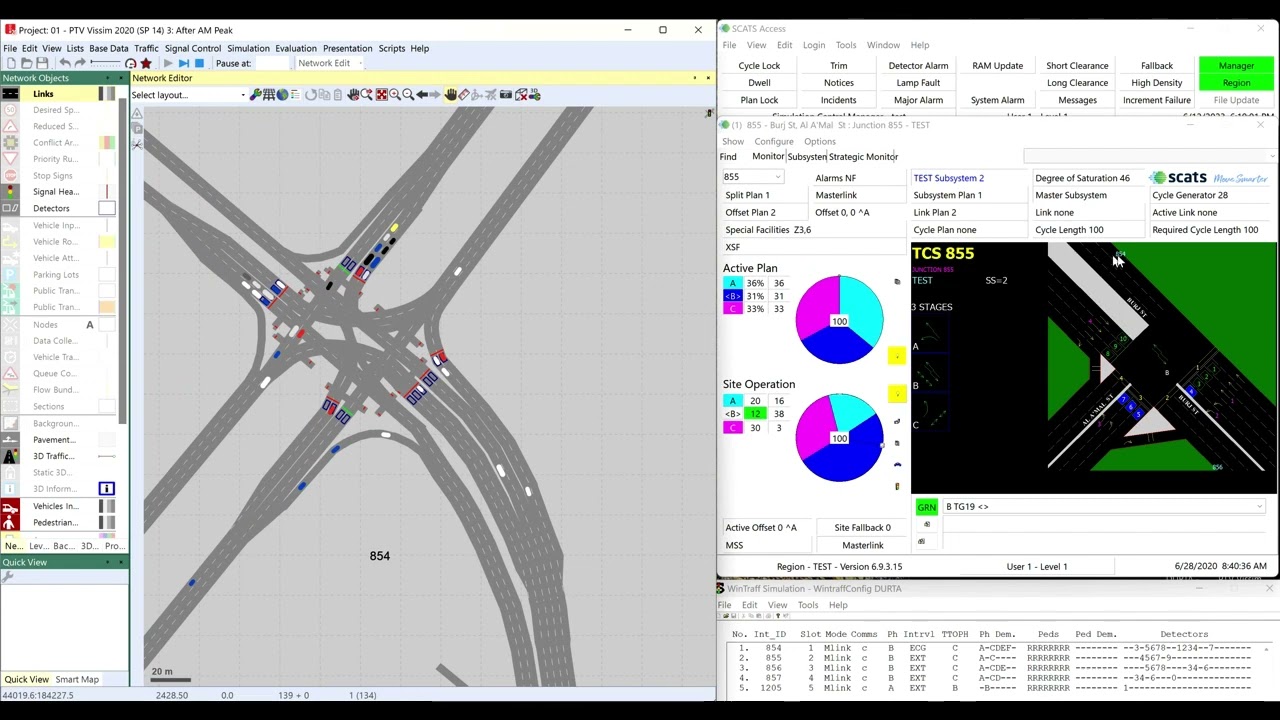This screenshot has width=1280, height=720.
Task: Click Increment Failure button
Action: pos(1157,100)
